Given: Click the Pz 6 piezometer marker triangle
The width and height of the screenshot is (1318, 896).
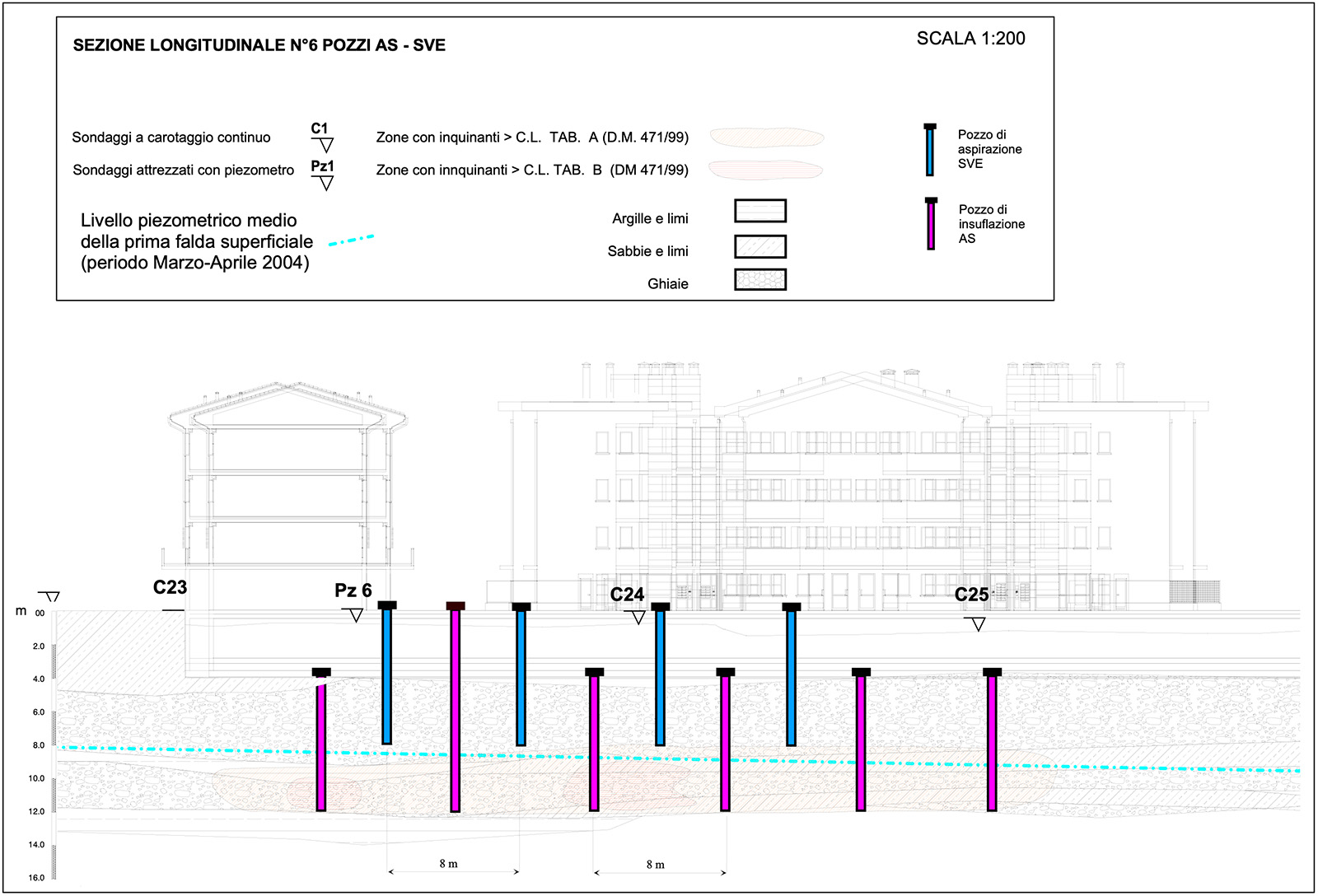Looking at the screenshot, I should [353, 615].
